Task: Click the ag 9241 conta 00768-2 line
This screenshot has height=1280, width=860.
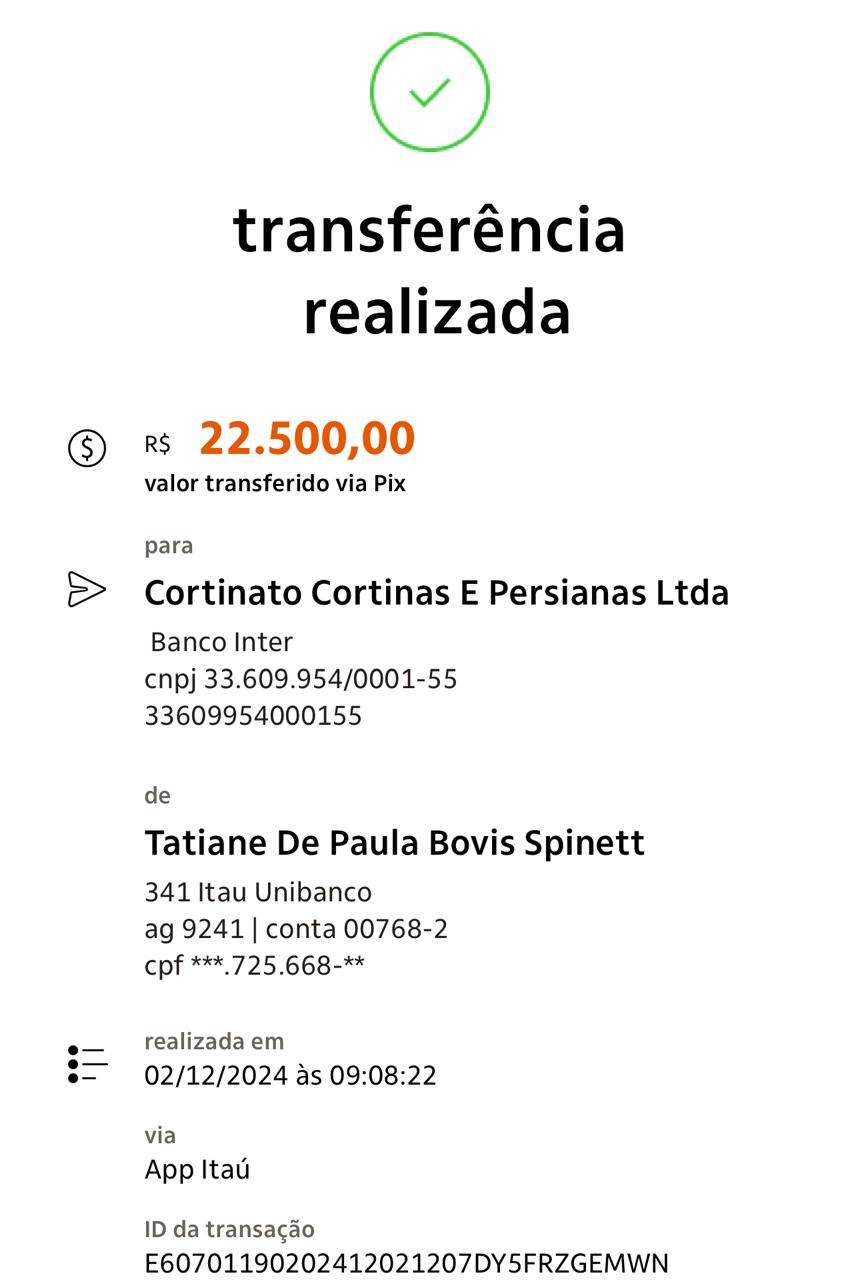Action: tap(296, 929)
